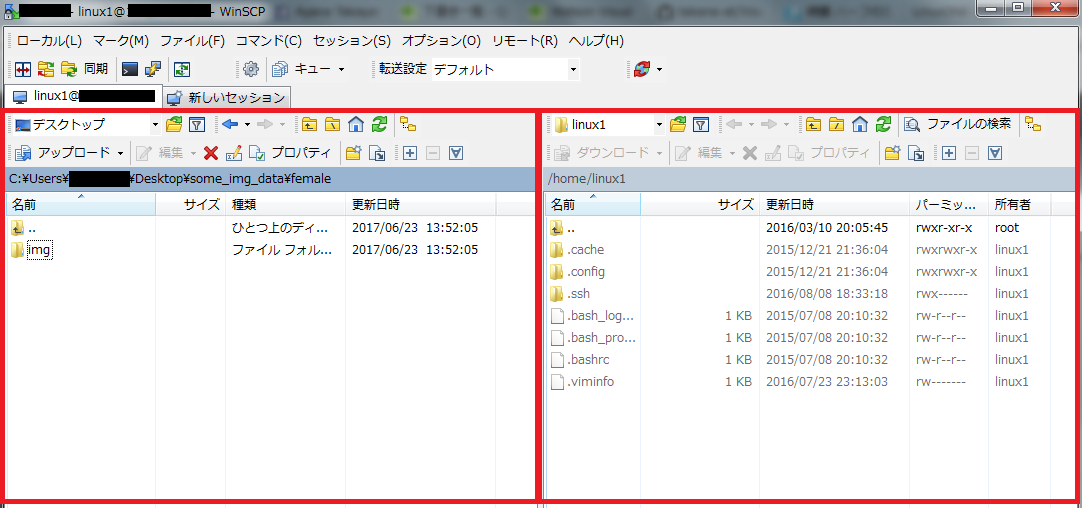Select the .bashrc file row
1082x508 pixels.
tap(799, 360)
